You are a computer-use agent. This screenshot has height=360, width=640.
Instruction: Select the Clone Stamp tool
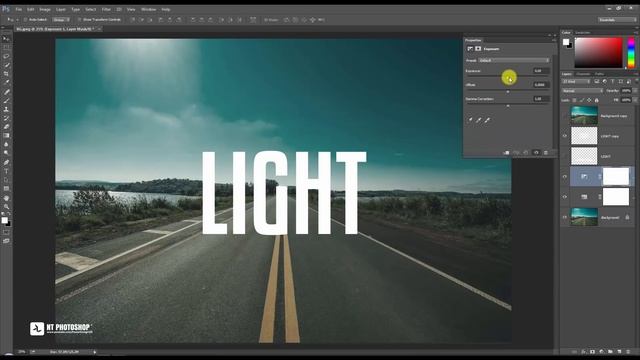coord(6,109)
